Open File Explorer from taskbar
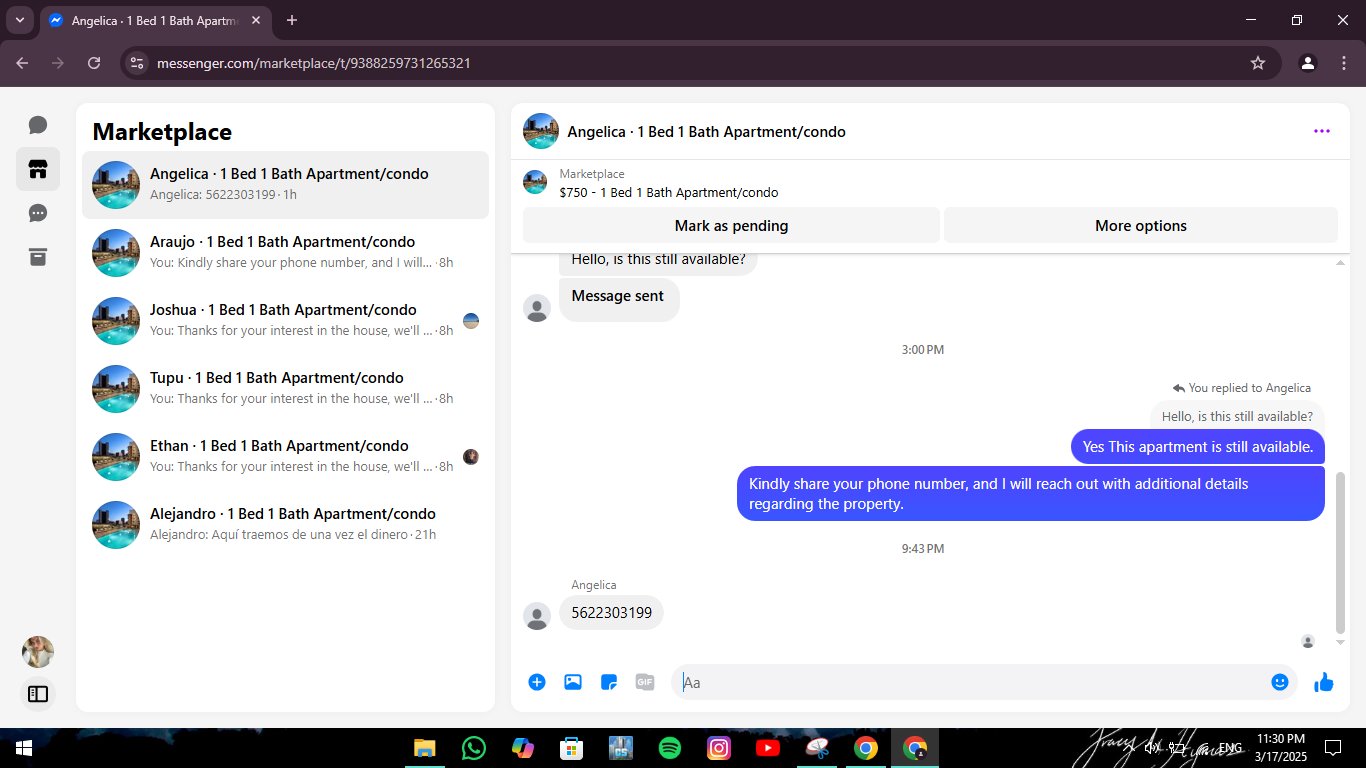This screenshot has height=768, width=1366. (425, 748)
